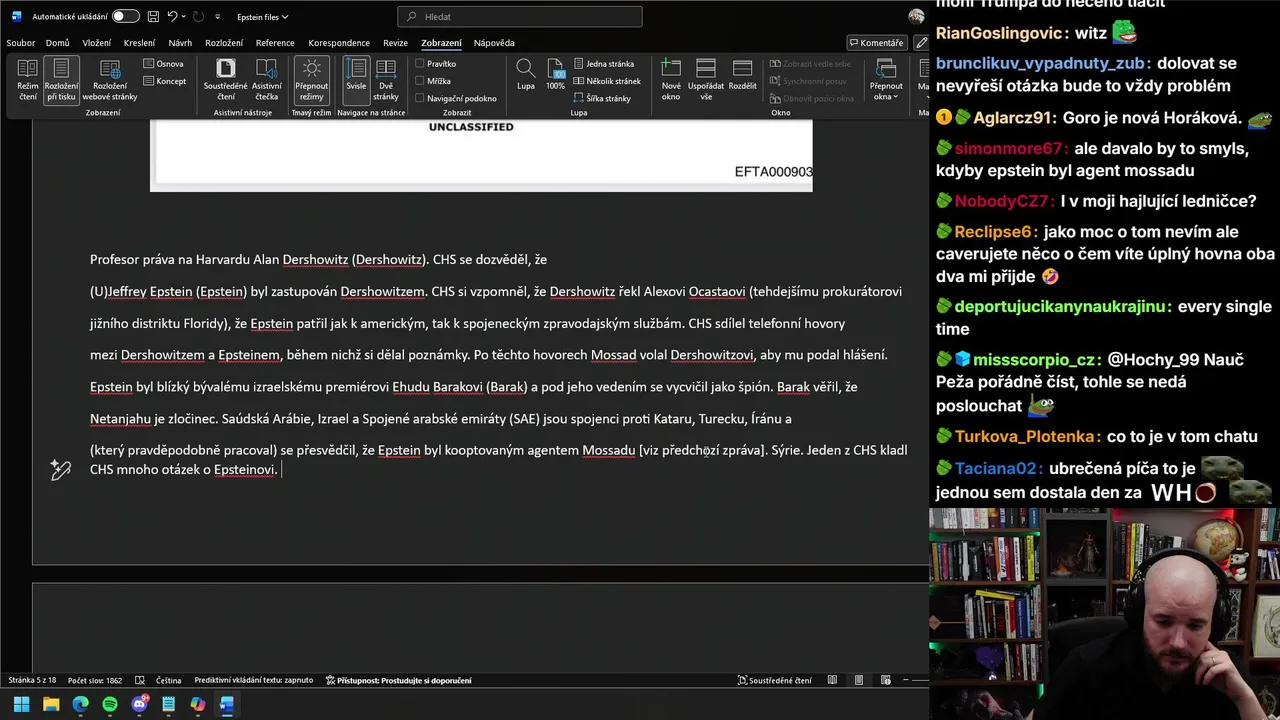Click read mode icon in status bar
The width and height of the screenshot is (1280, 720).
[x=832, y=680]
